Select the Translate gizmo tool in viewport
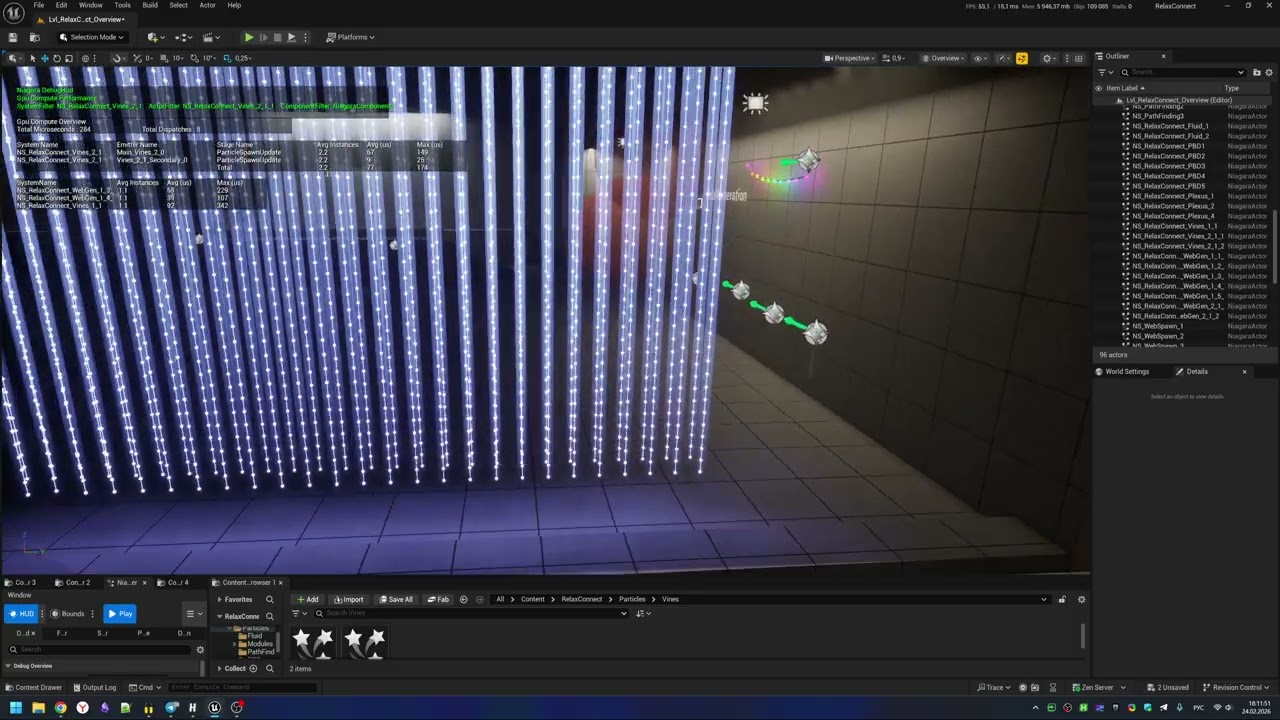This screenshot has width=1280, height=720. [44, 58]
